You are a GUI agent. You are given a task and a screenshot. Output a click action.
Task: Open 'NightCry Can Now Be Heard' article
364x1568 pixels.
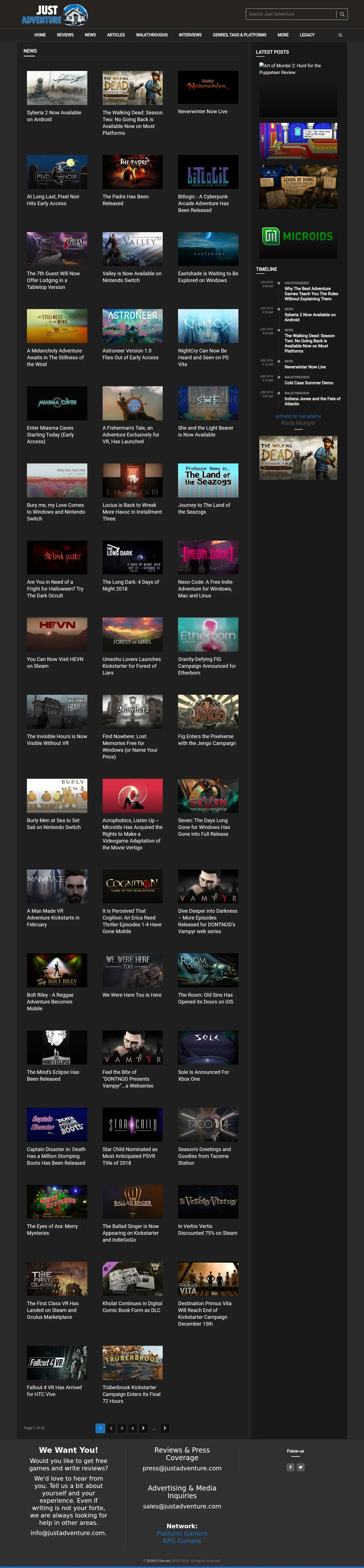point(203,357)
